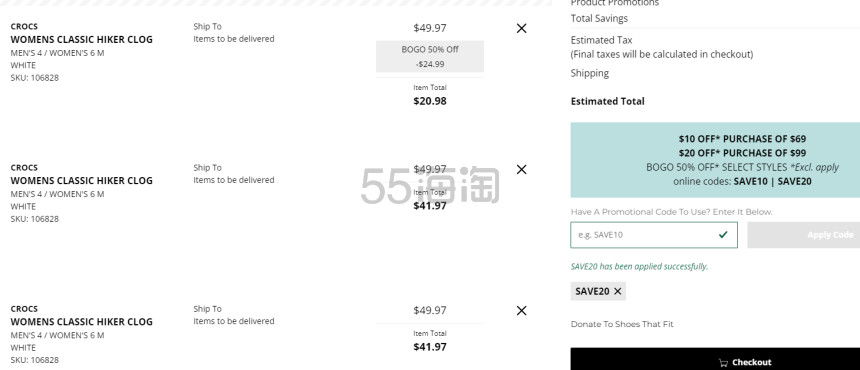Screen dimensions: 860x370
Task: Open second Womens Classic Hiker Clog title
Action: pyautogui.click(x=82, y=180)
